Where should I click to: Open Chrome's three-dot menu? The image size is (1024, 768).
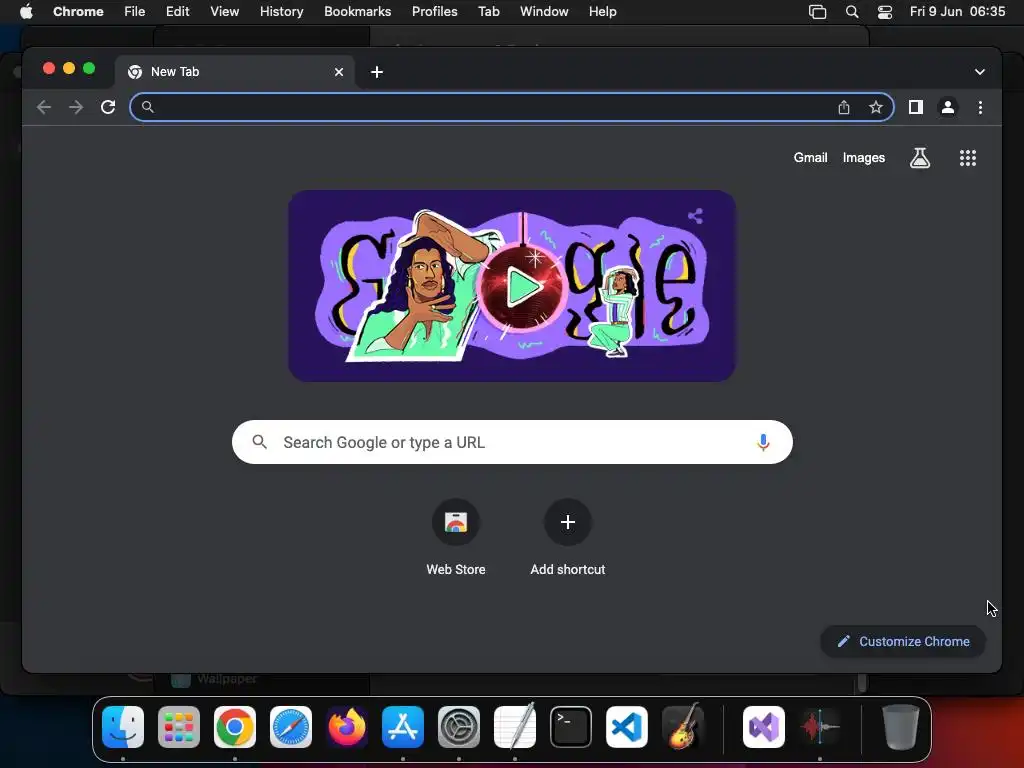pos(980,107)
